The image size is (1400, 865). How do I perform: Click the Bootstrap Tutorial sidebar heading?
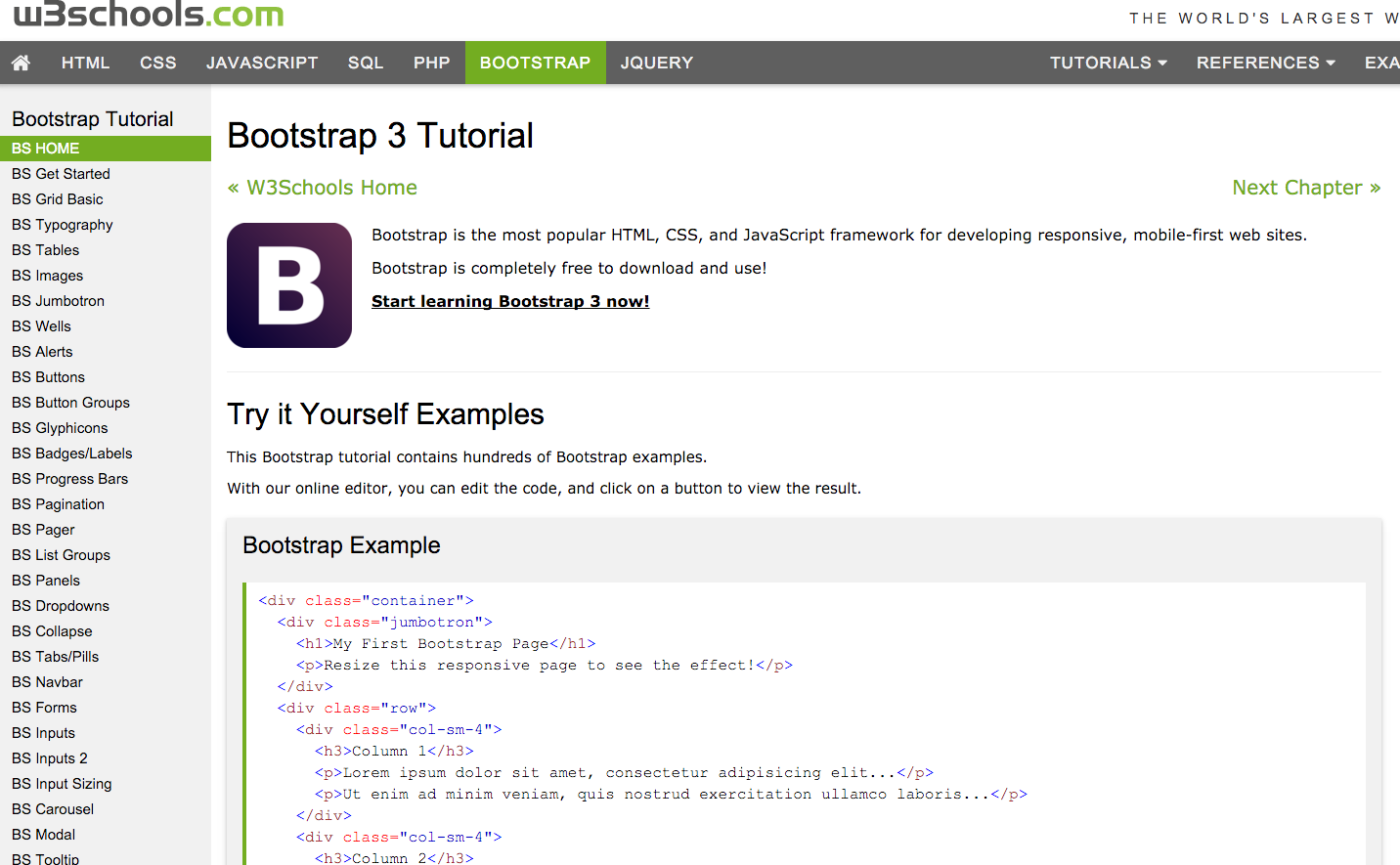tap(93, 119)
